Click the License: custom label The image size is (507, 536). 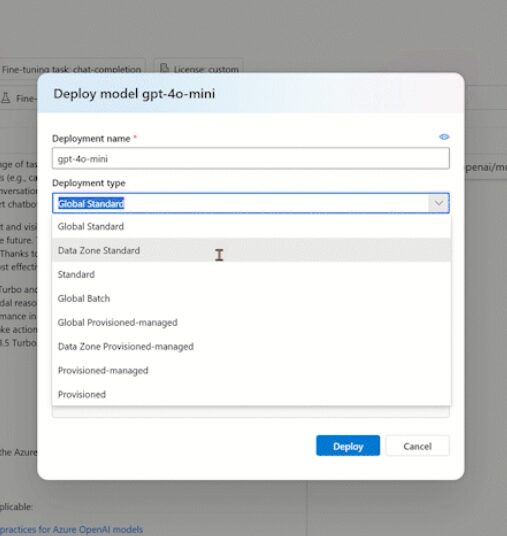click(x=206, y=69)
